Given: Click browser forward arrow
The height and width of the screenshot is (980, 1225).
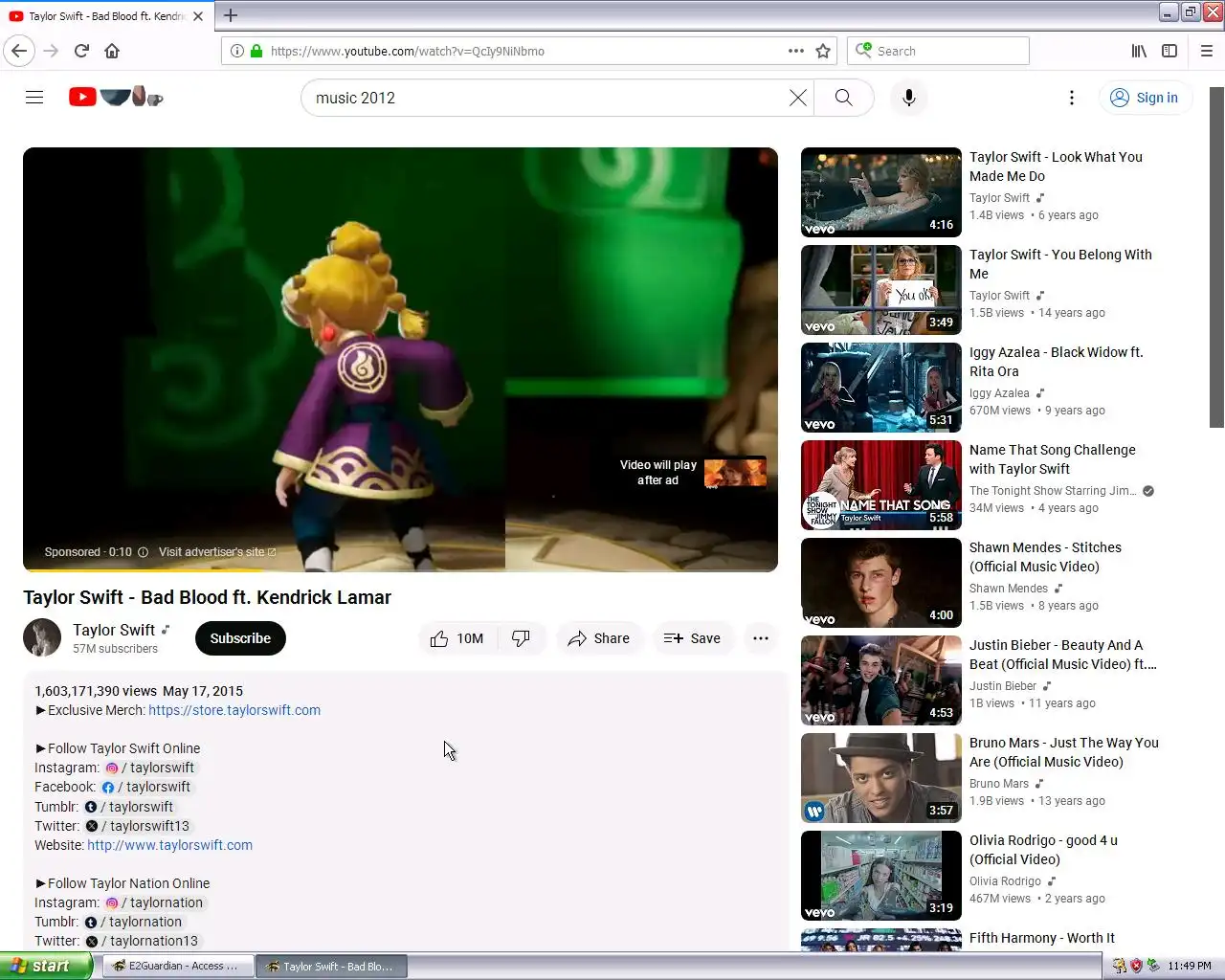Looking at the screenshot, I should [x=52, y=51].
